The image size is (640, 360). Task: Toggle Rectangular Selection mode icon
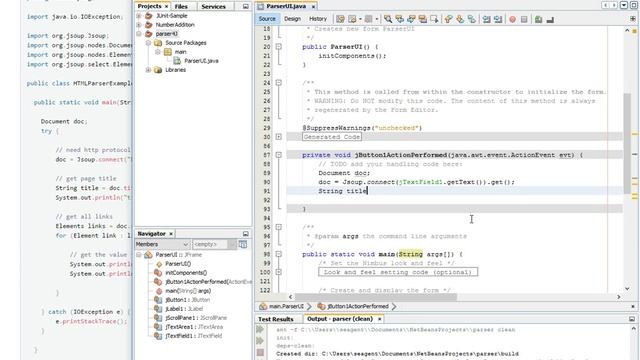[x=434, y=19]
